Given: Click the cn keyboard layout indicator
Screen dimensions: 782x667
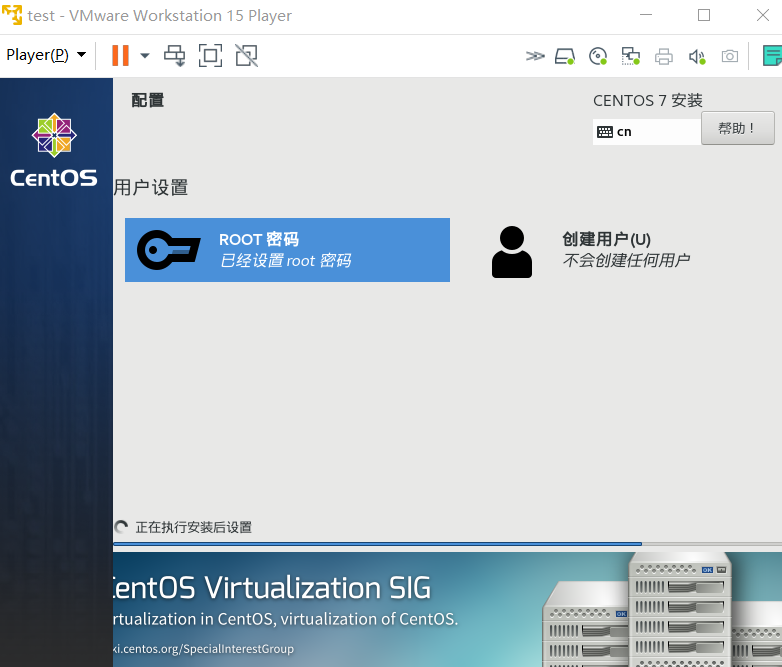Looking at the screenshot, I should click(646, 132).
